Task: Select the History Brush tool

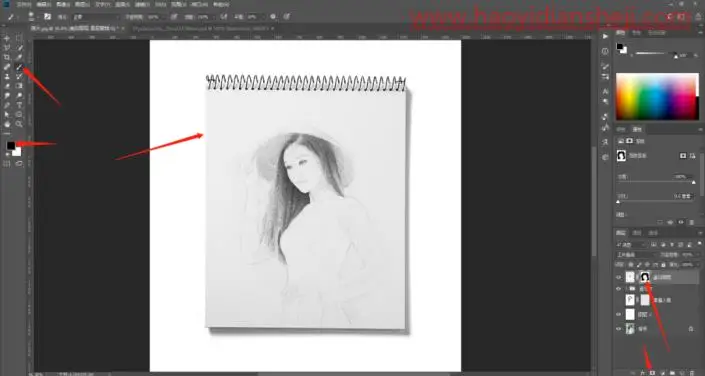Action: point(19,76)
